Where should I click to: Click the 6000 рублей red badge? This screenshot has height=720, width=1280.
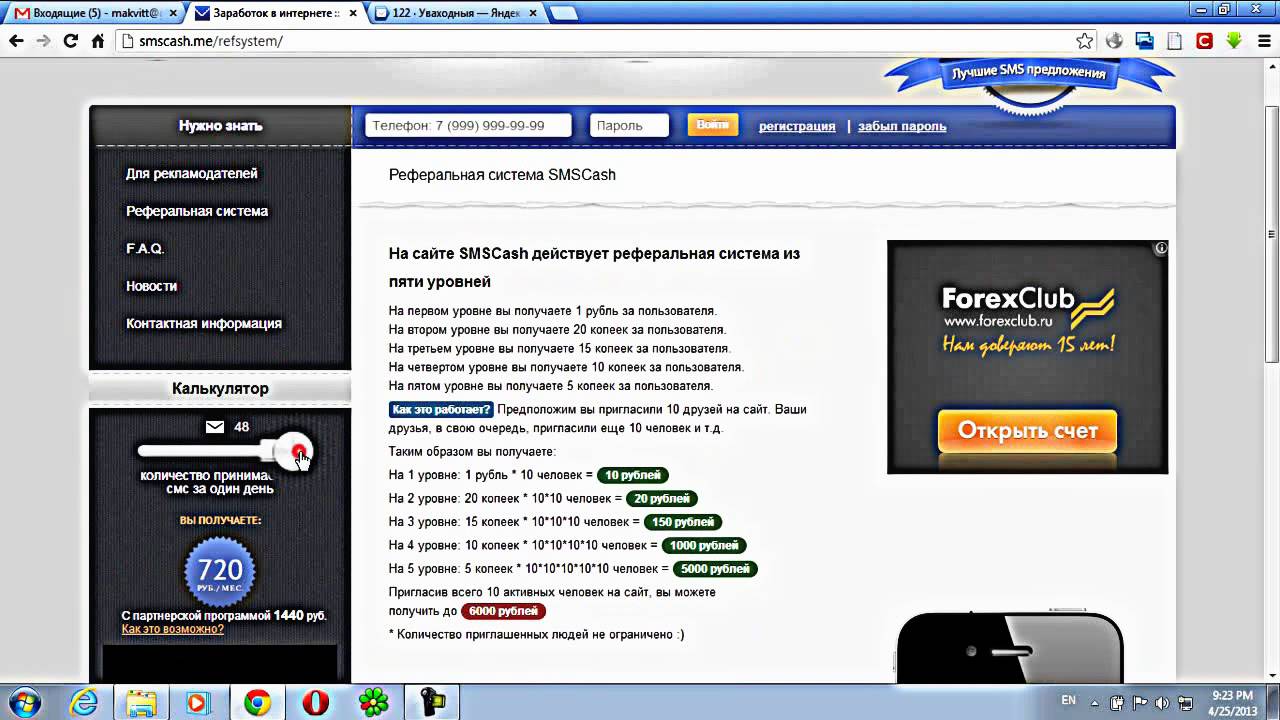[x=503, y=611]
